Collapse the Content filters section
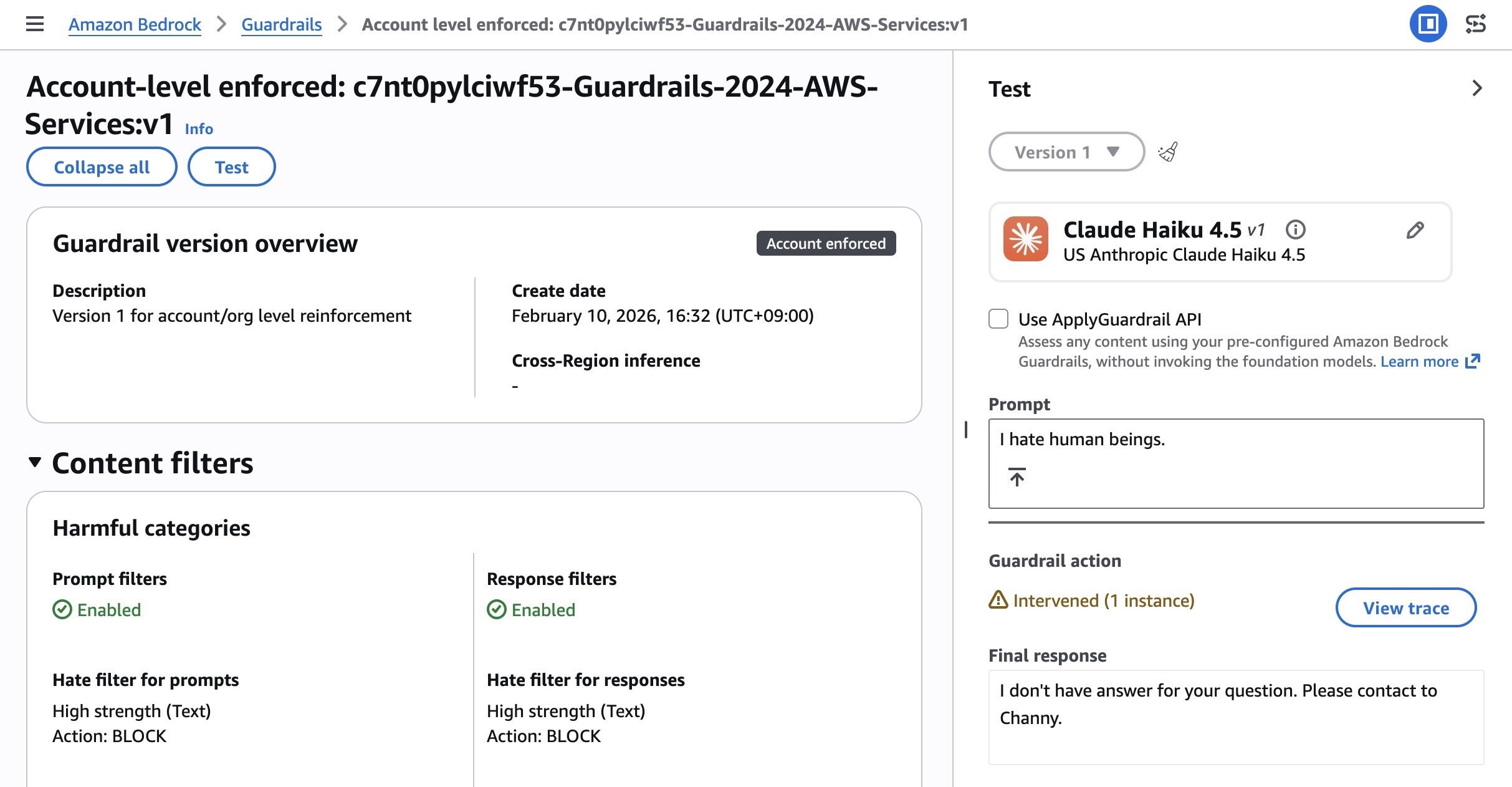The width and height of the screenshot is (1512, 787). pyautogui.click(x=35, y=462)
